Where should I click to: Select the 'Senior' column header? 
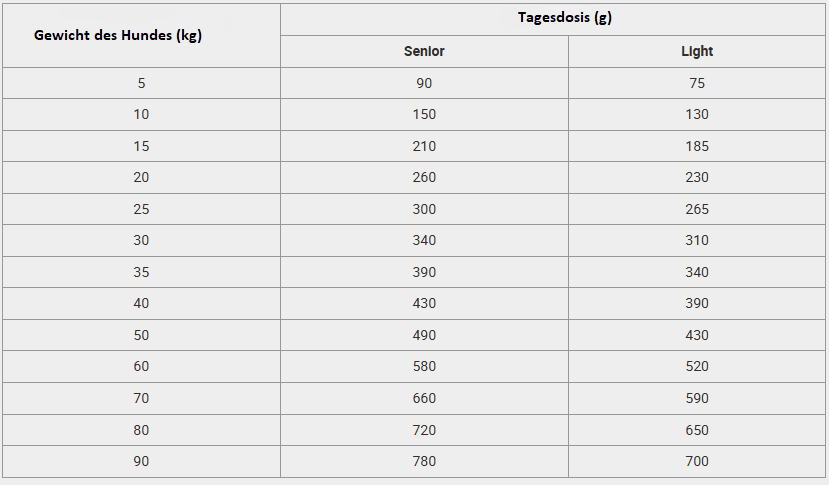pyautogui.click(x=424, y=51)
